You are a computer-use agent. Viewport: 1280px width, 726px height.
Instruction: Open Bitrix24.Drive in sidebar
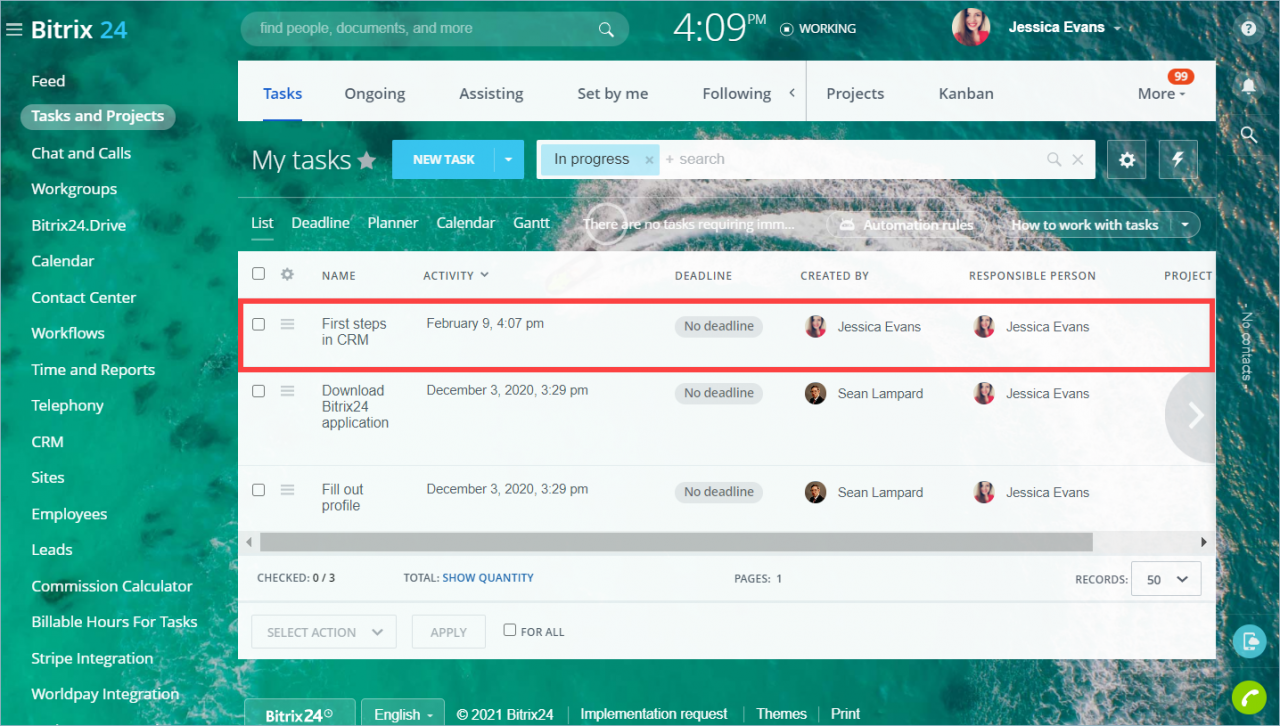(x=79, y=225)
